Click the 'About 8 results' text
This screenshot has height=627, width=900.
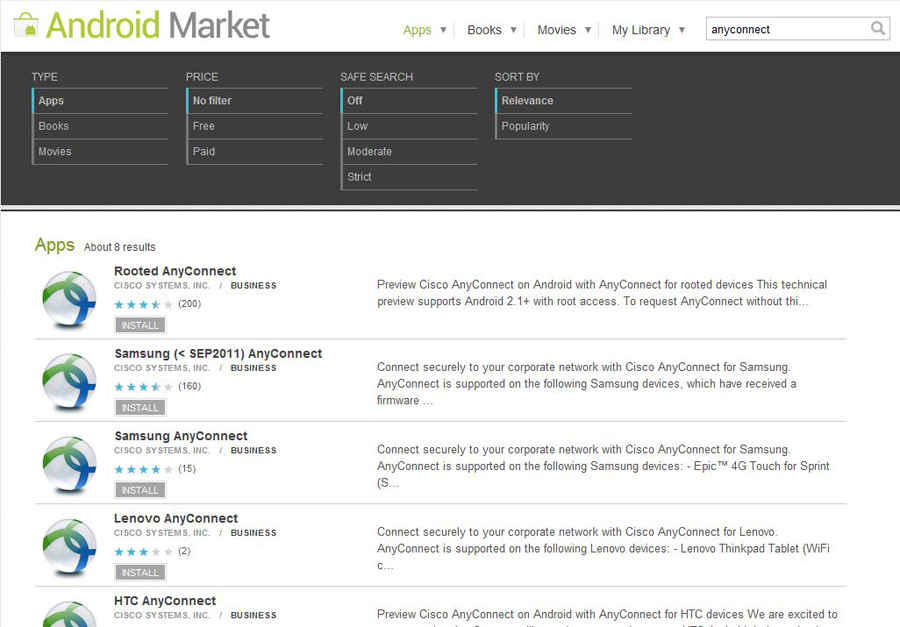tap(120, 247)
